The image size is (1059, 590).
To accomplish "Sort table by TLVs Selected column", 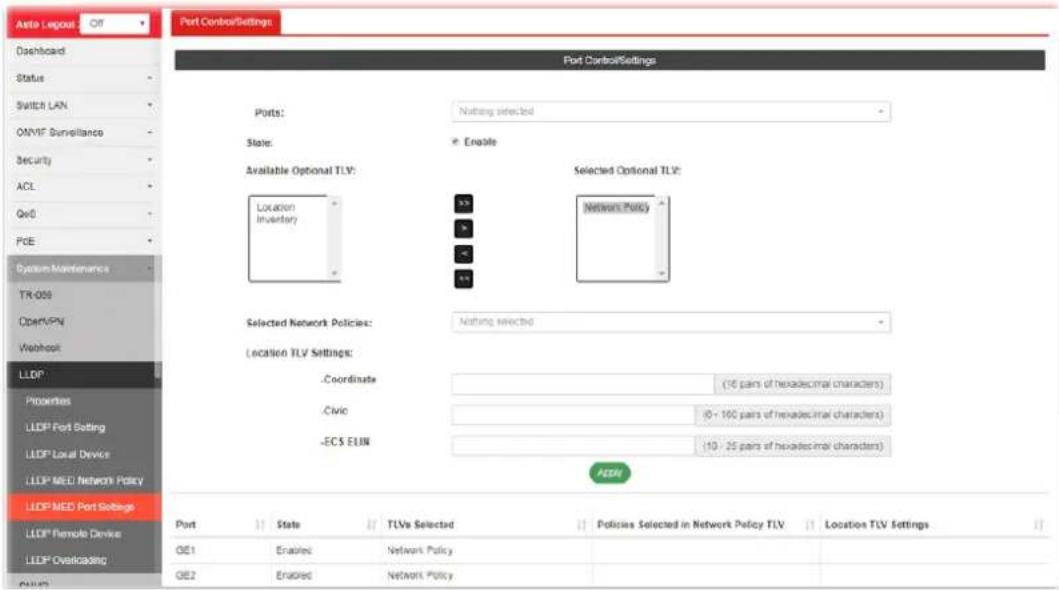I will pyautogui.click(x=582, y=525).
